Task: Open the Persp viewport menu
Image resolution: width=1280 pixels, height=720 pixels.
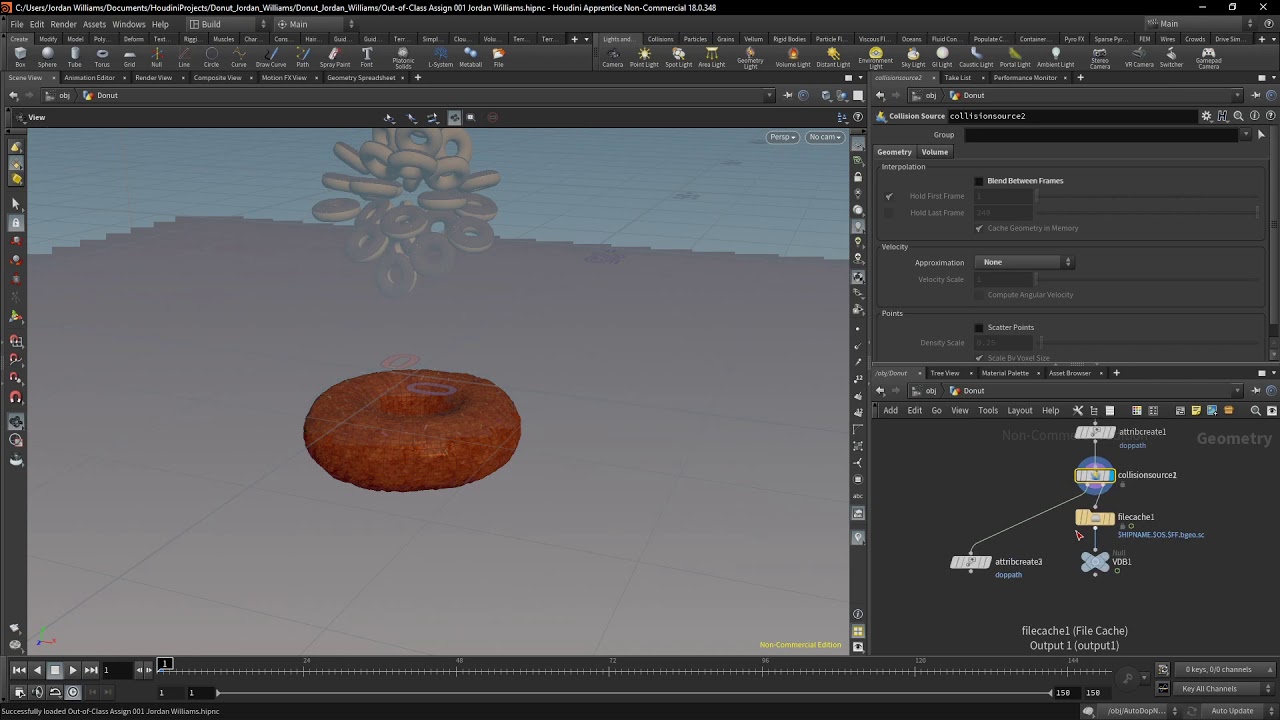Action: (782, 137)
